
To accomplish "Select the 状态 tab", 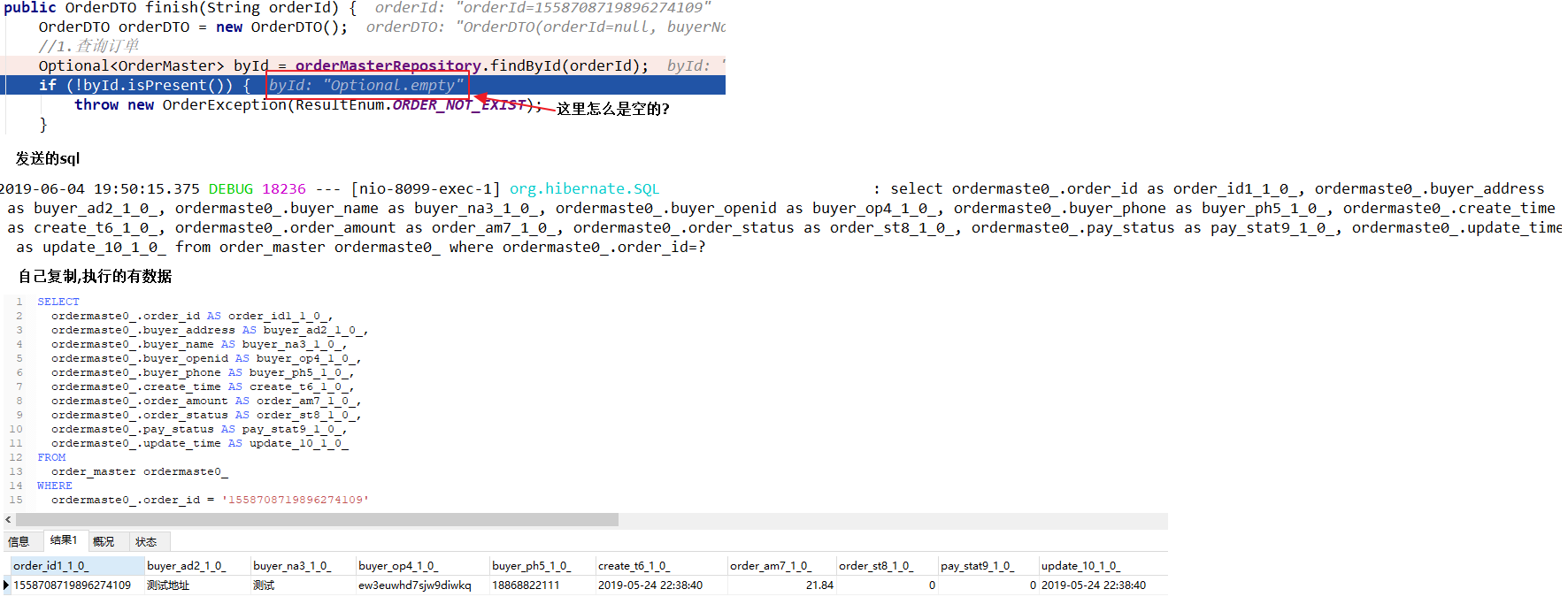I will pyautogui.click(x=146, y=541).
